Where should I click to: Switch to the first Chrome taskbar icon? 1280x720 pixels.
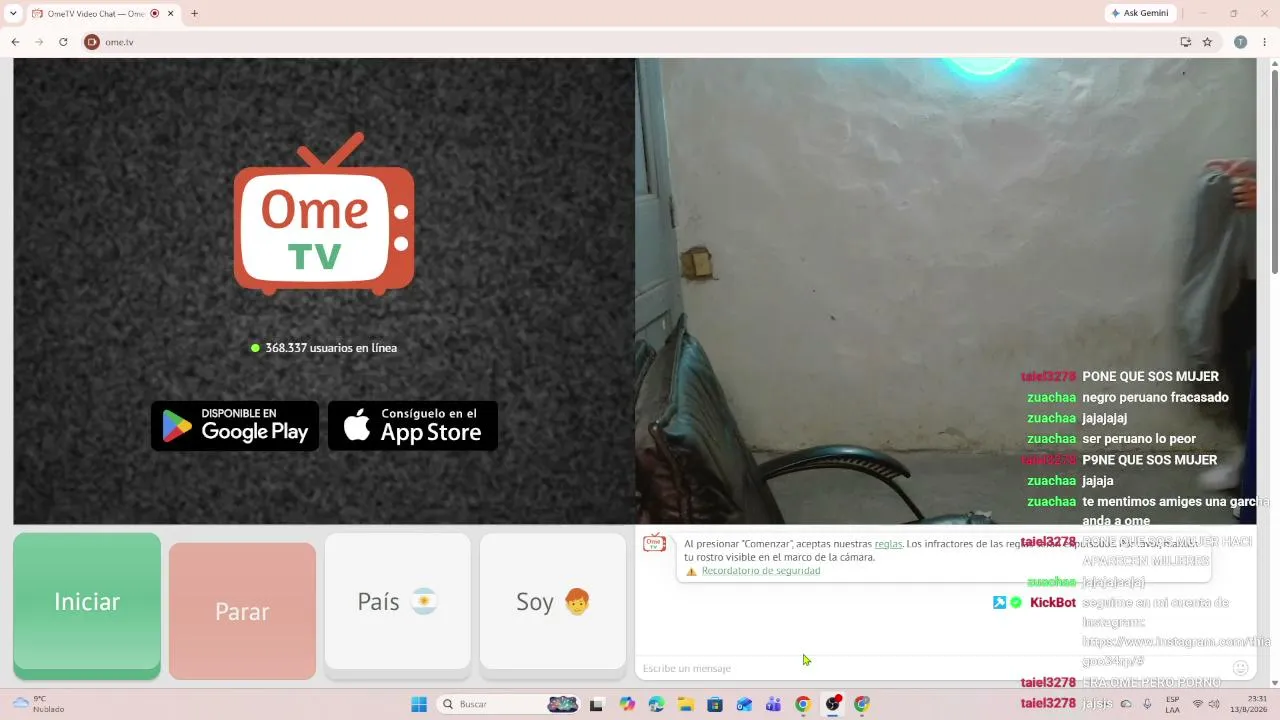click(802, 704)
